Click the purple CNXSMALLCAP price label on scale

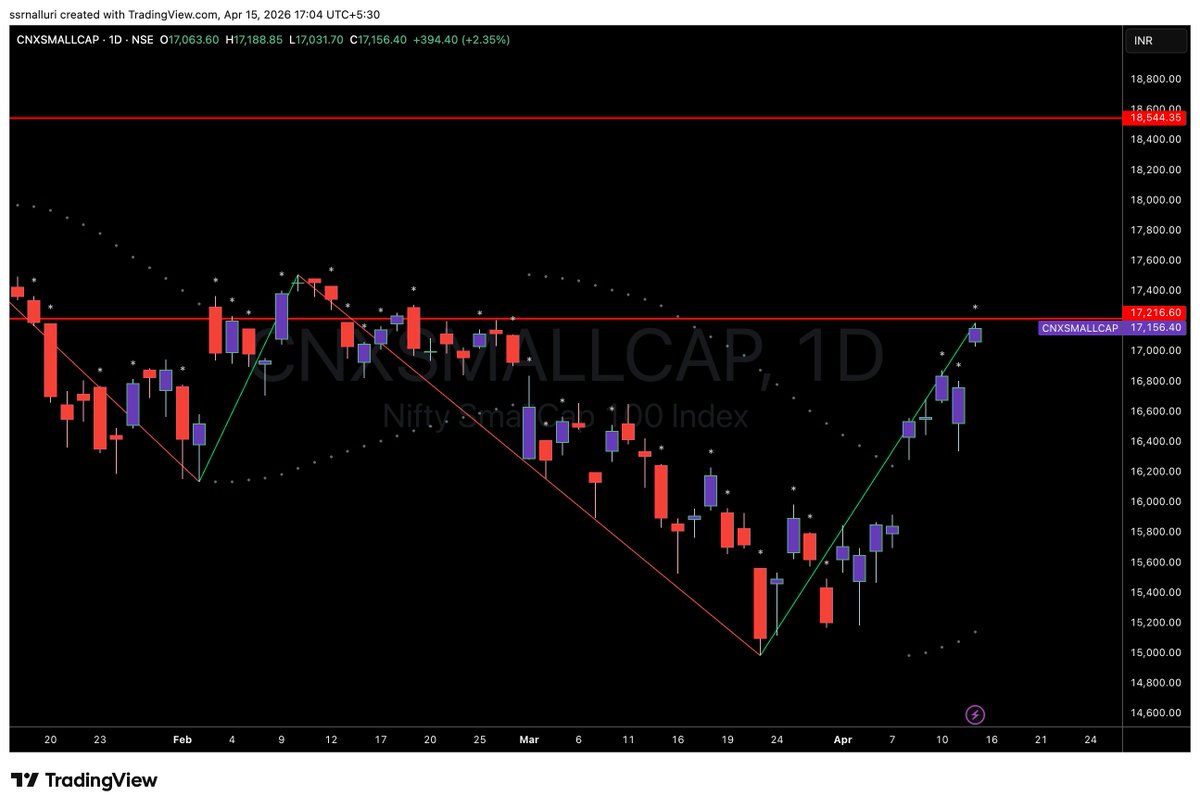(1080, 327)
